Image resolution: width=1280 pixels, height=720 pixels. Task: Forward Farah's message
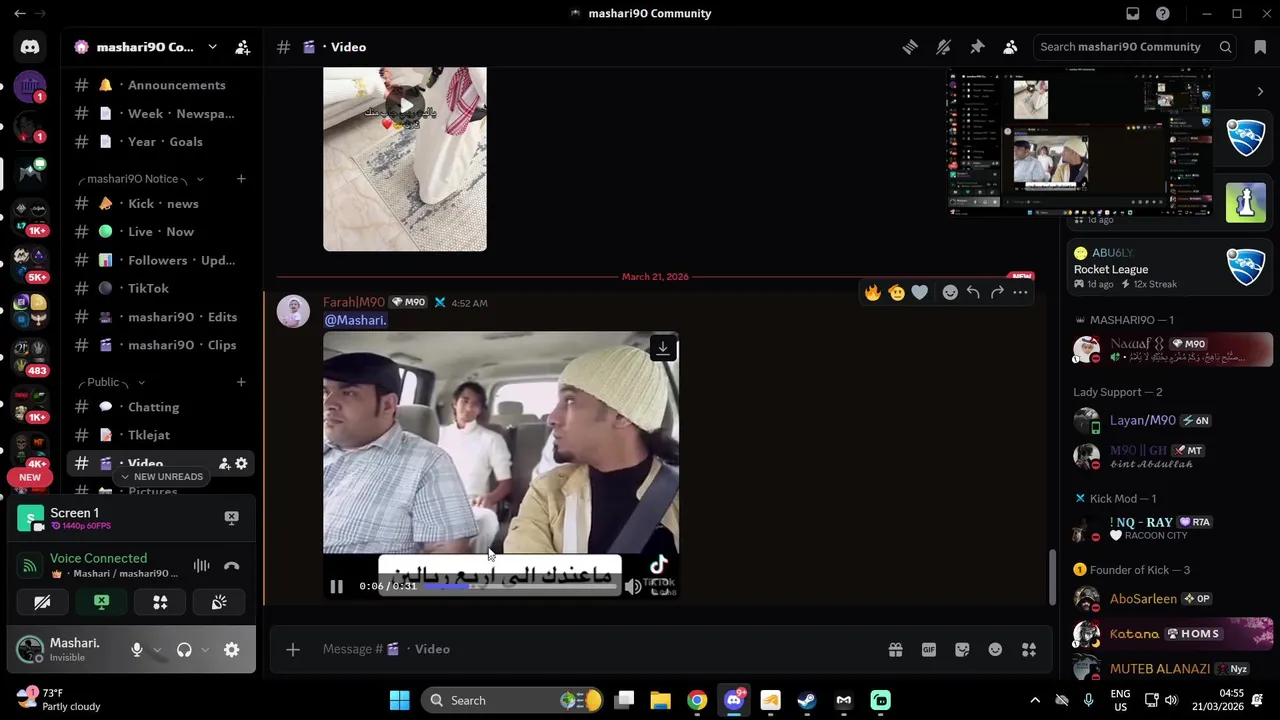(x=997, y=292)
